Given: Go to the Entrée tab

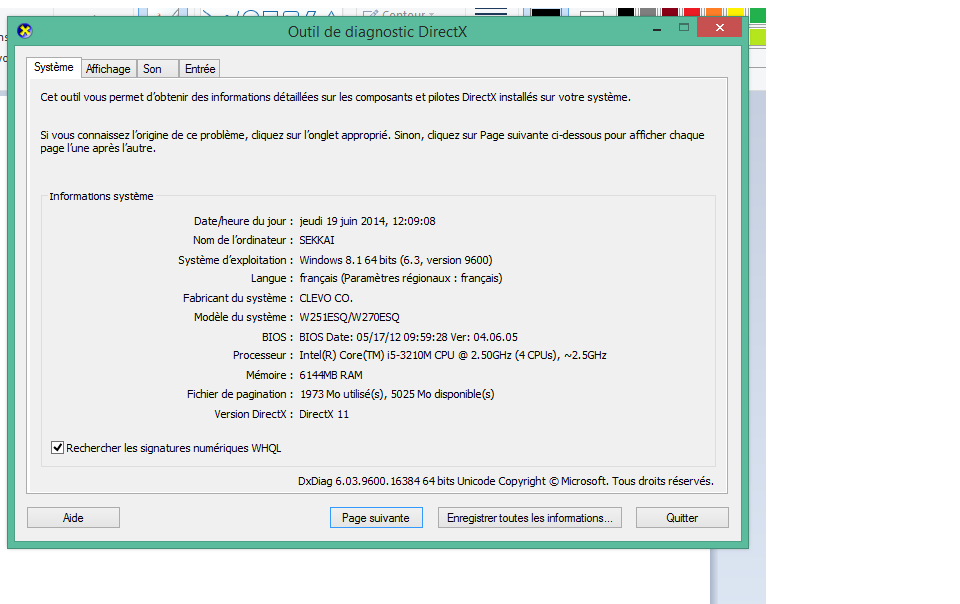Looking at the screenshot, I should [200, 69].
